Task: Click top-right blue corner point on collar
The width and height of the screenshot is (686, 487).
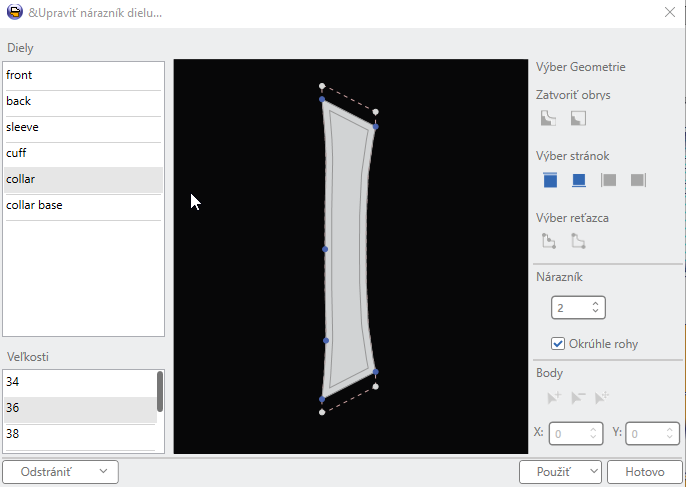Action: [375, 126]
